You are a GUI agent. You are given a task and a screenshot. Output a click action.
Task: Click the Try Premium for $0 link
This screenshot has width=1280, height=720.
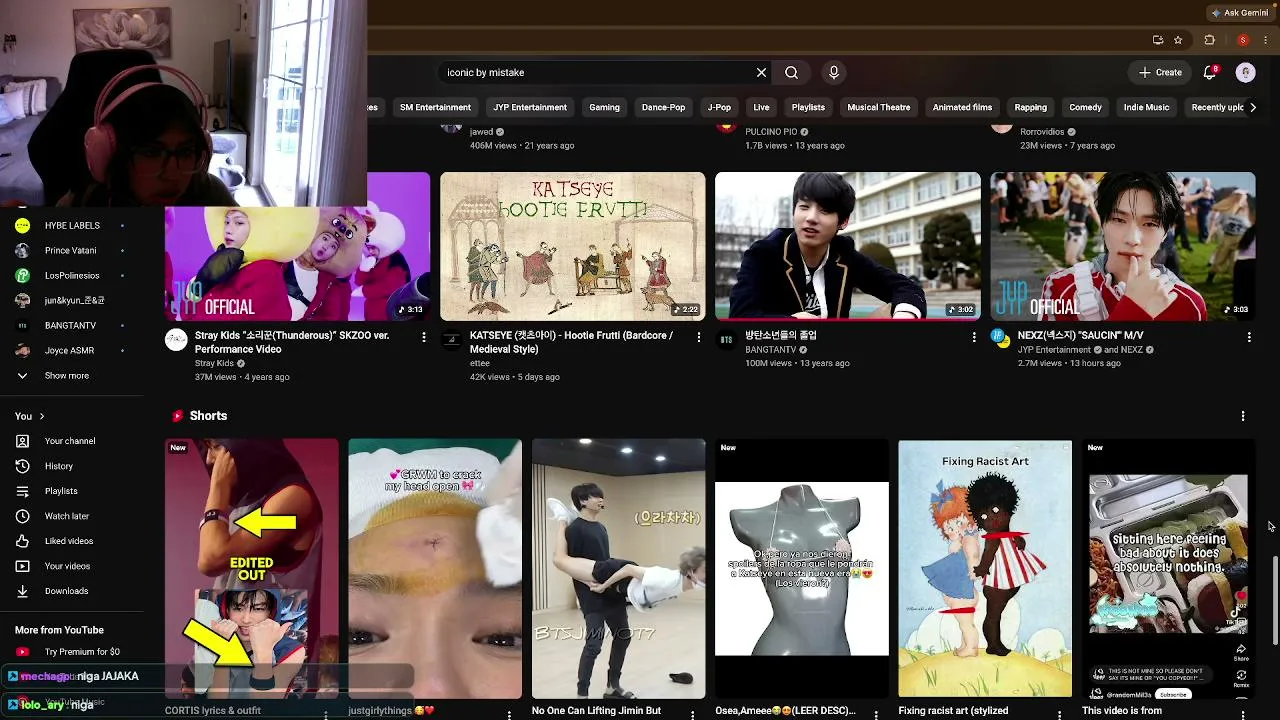coord(82,652)
